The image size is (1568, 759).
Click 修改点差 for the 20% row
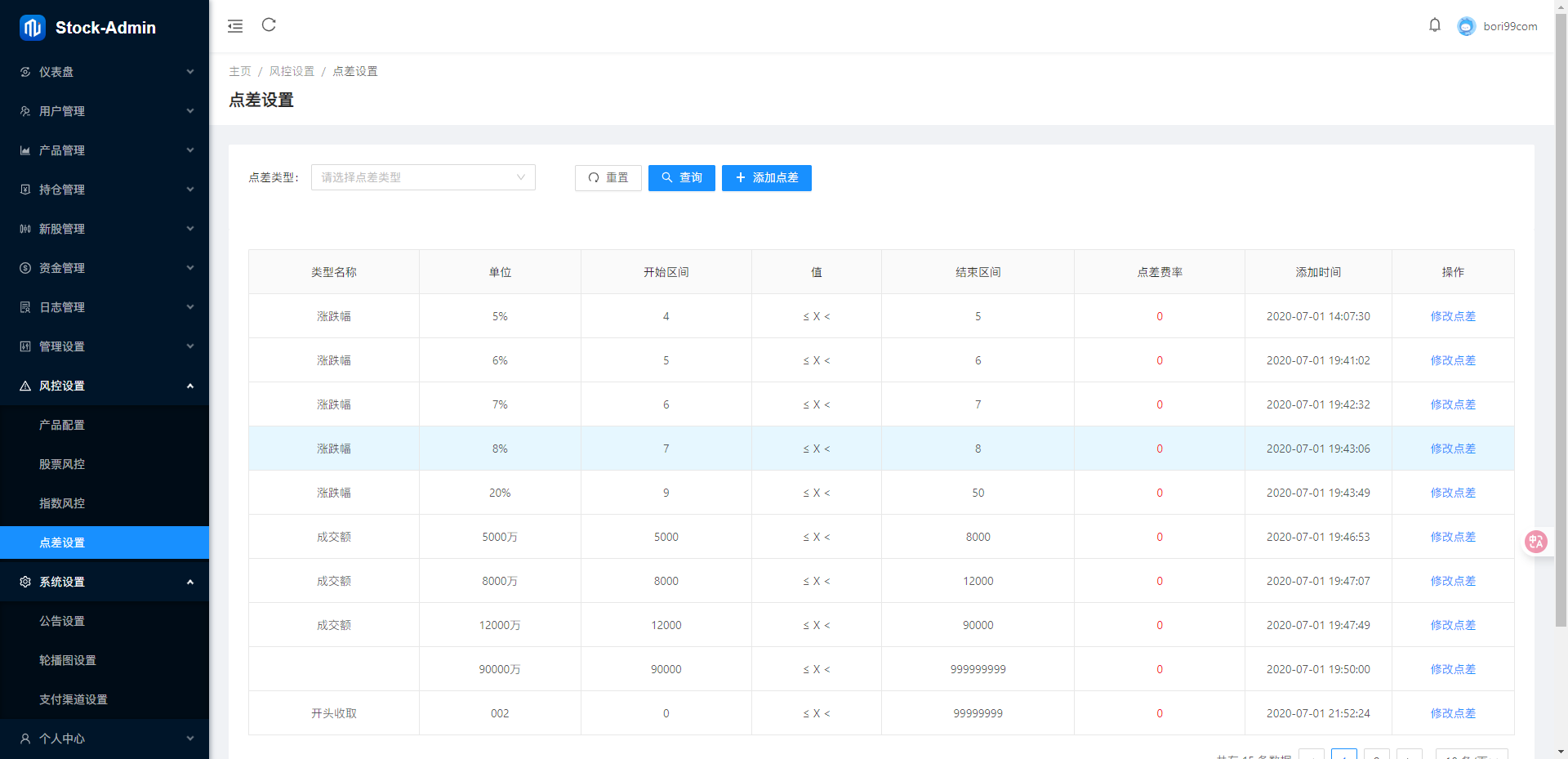[x=1453, y=493]
